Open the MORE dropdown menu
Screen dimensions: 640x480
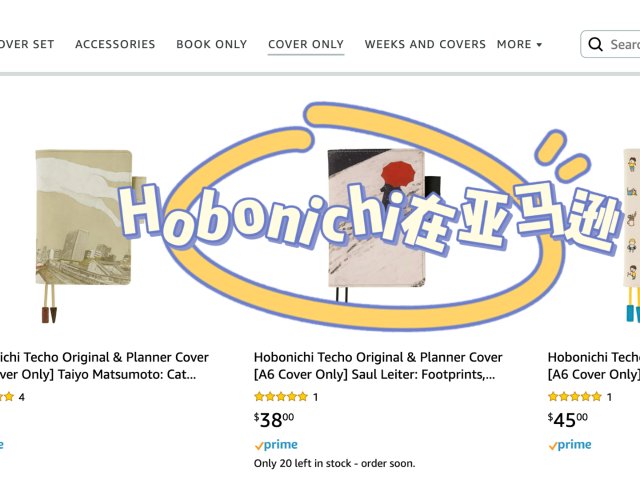(x=519, y=44)
